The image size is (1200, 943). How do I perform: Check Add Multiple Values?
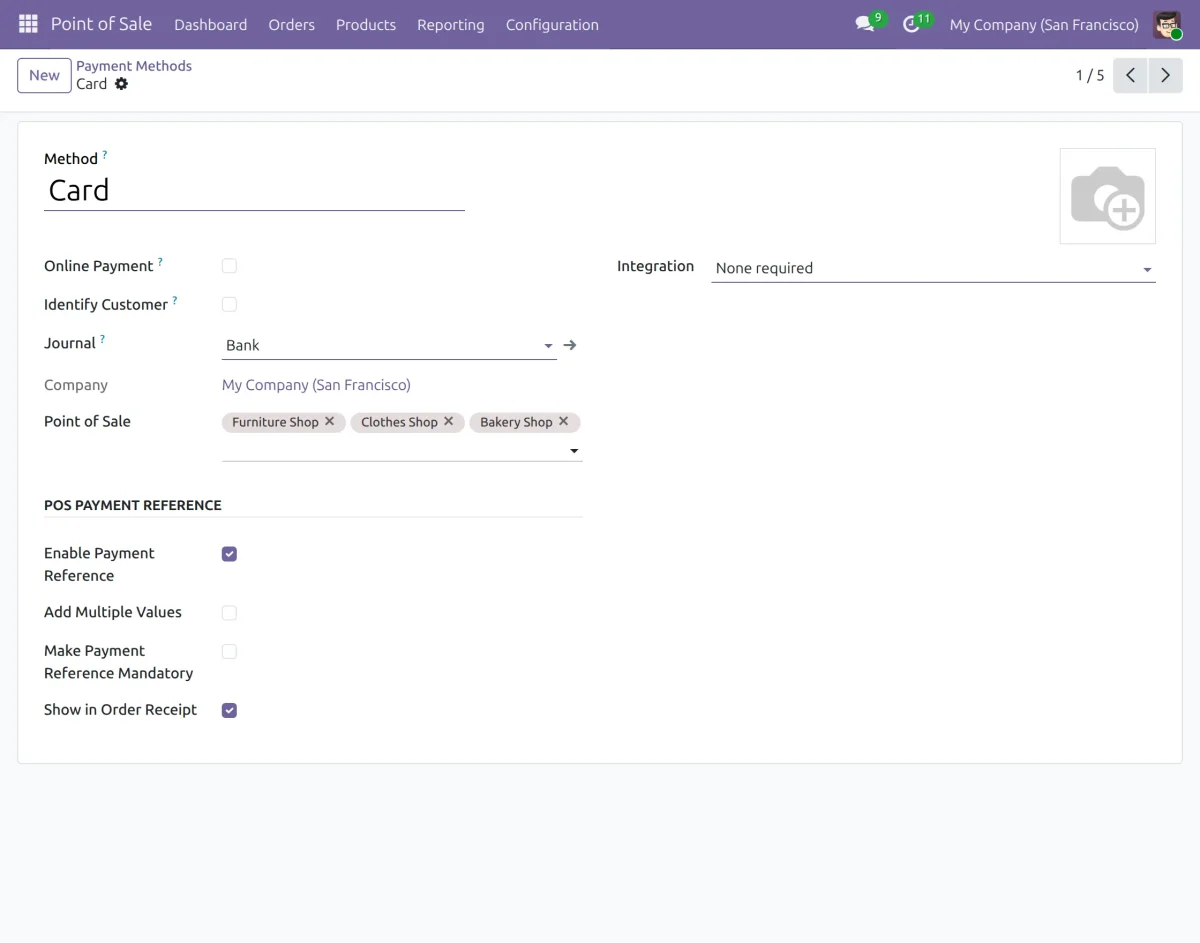click(x=229, y=613)
